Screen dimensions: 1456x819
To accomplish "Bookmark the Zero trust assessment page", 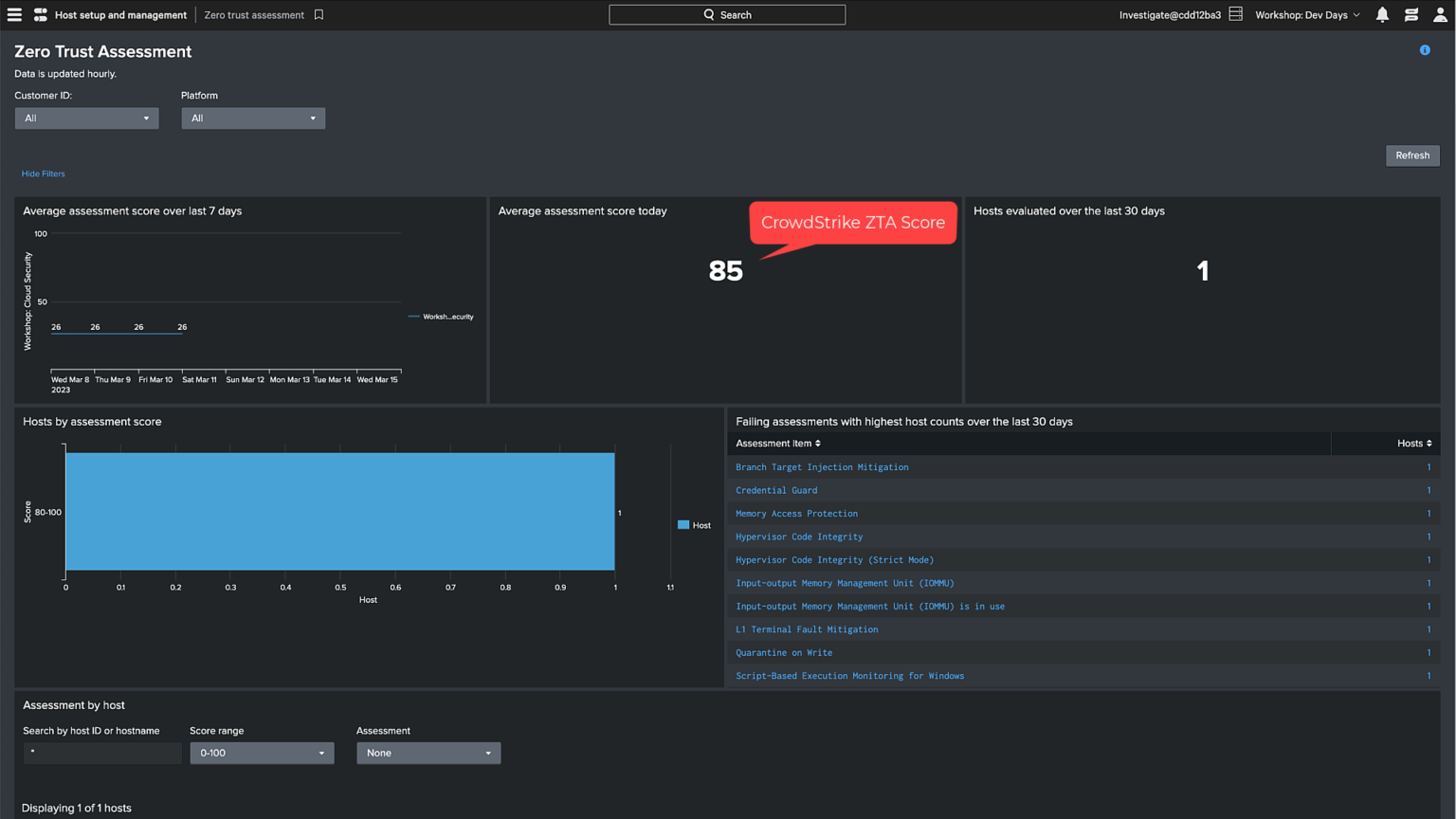I will point(318,14).
